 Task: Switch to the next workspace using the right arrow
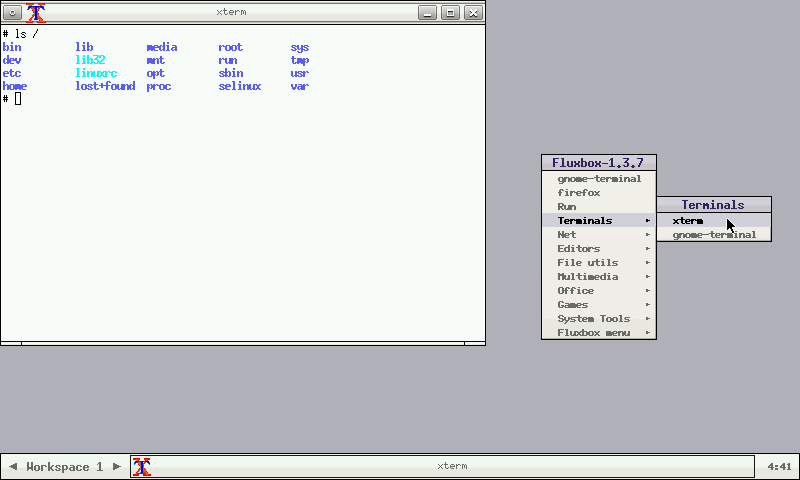[117, 466]
